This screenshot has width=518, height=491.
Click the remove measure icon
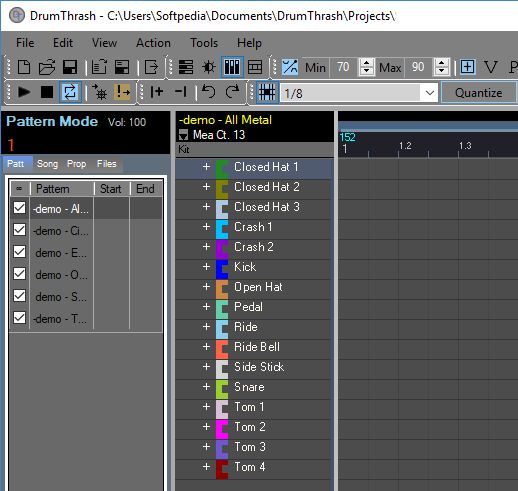point(180,92)
